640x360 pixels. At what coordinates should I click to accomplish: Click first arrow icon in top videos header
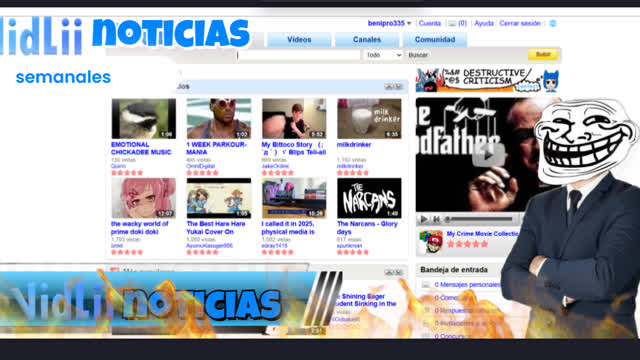pos(389,87)
